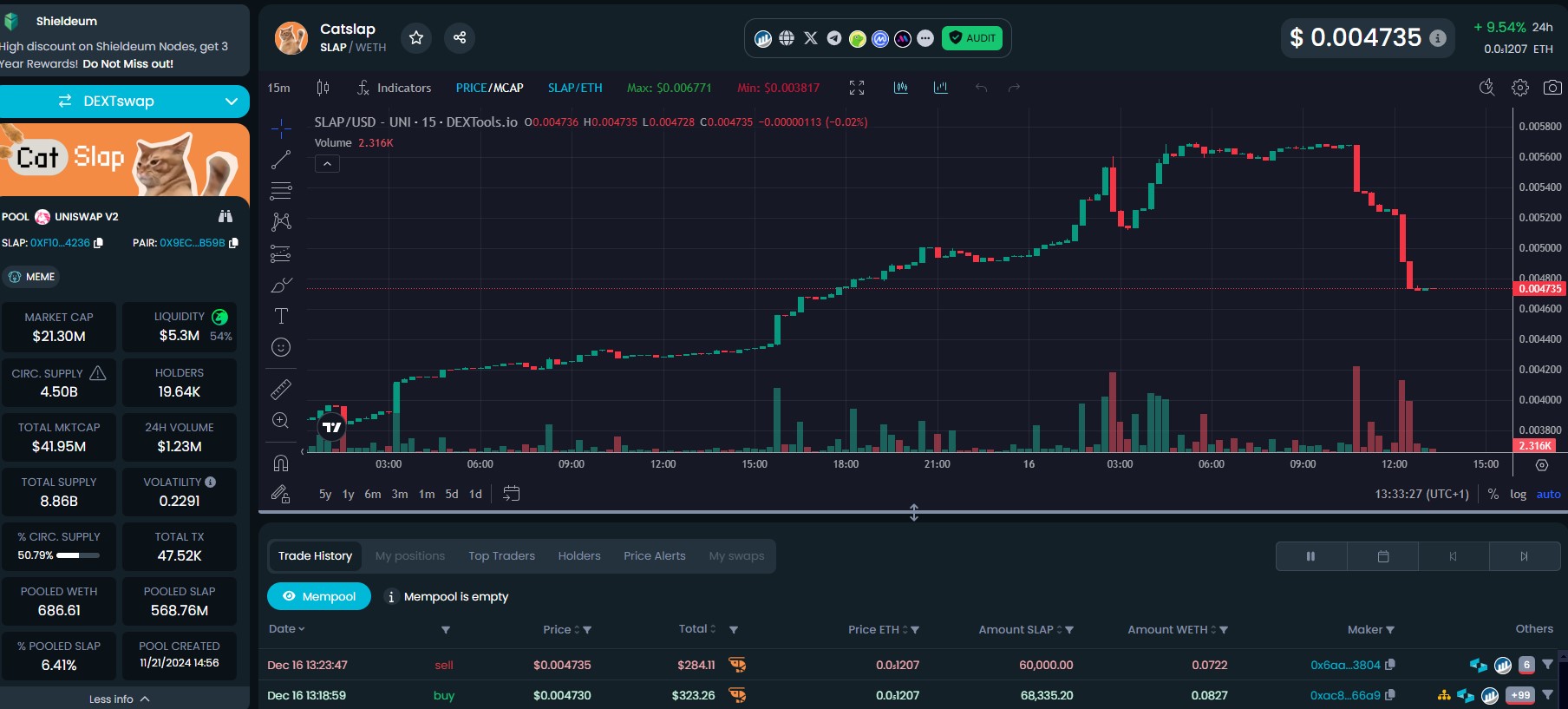Toggle percent scale on the chart

[1493, 494]
